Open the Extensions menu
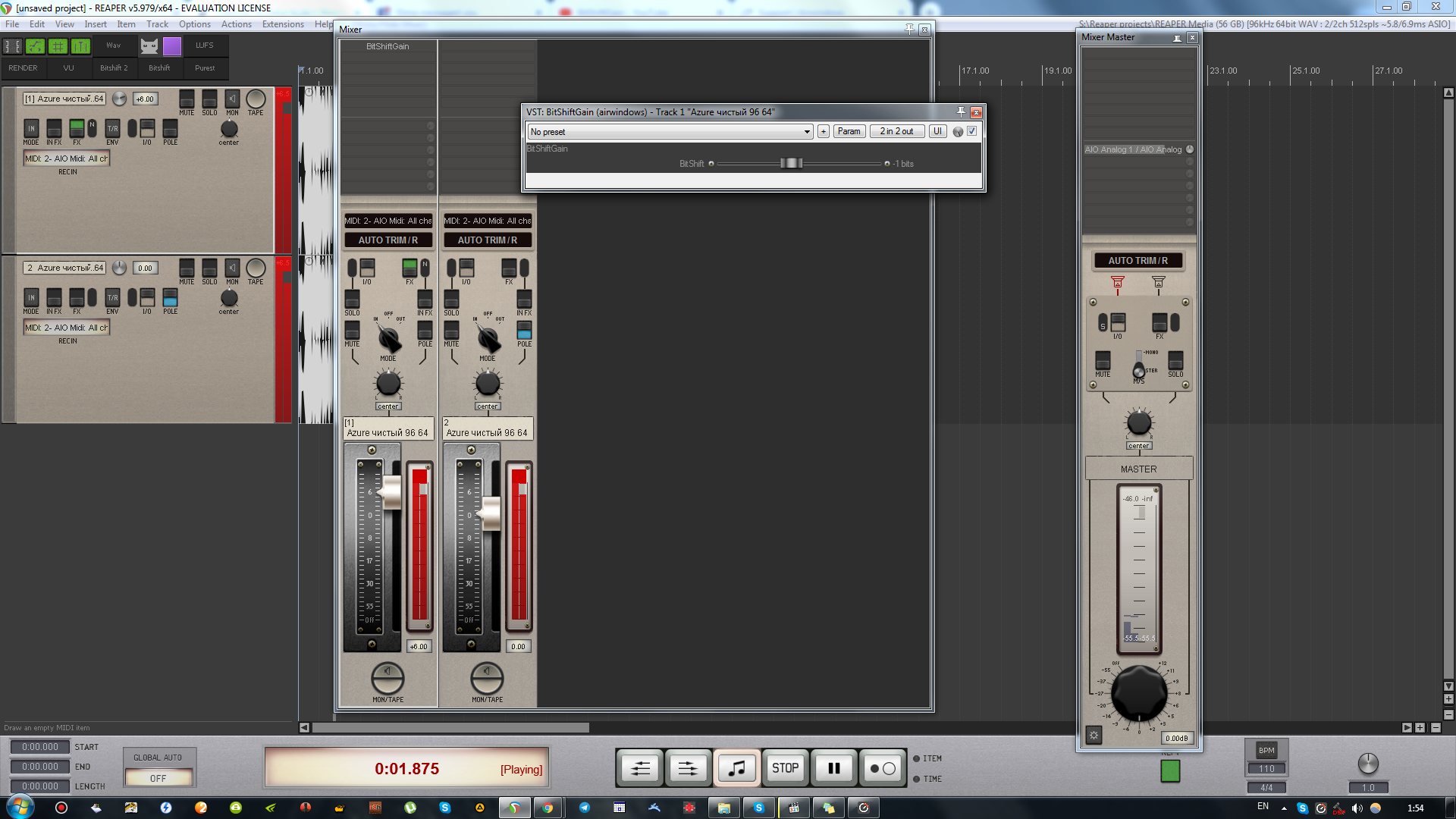The height and width of the screenshot is (819, 1456). (x=283, y=24)
